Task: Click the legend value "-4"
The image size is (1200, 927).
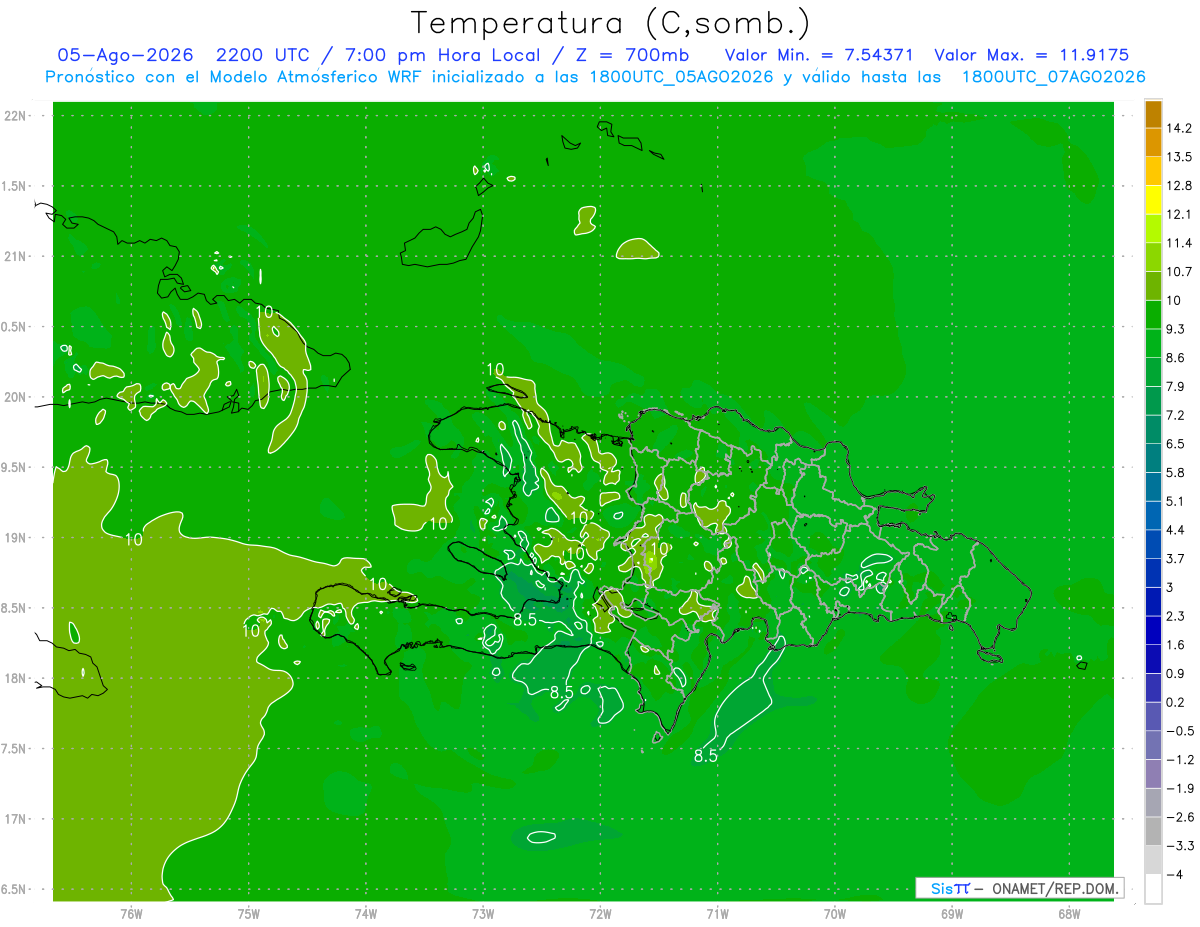Action: 1174,876
